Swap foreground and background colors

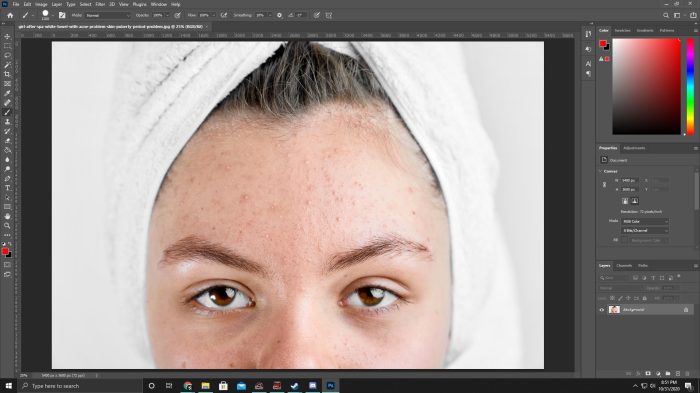pyautogui.click(x=10, y=244)
